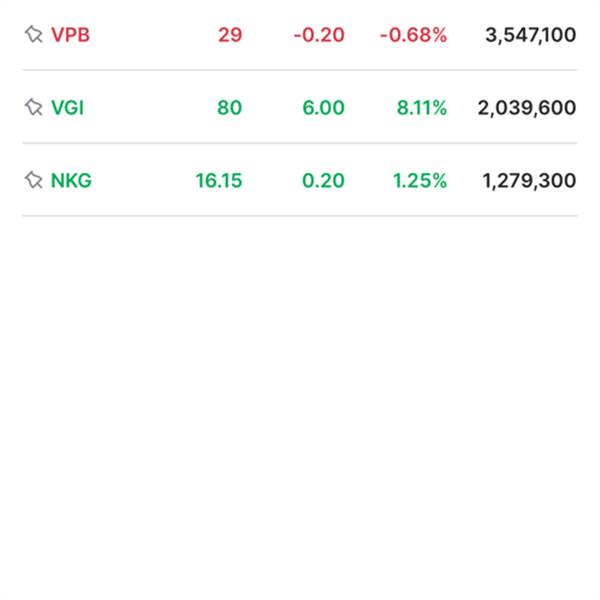Screen dimensions: 600x600
Task: Click VGI's price of 80
Action: point(229,108)
